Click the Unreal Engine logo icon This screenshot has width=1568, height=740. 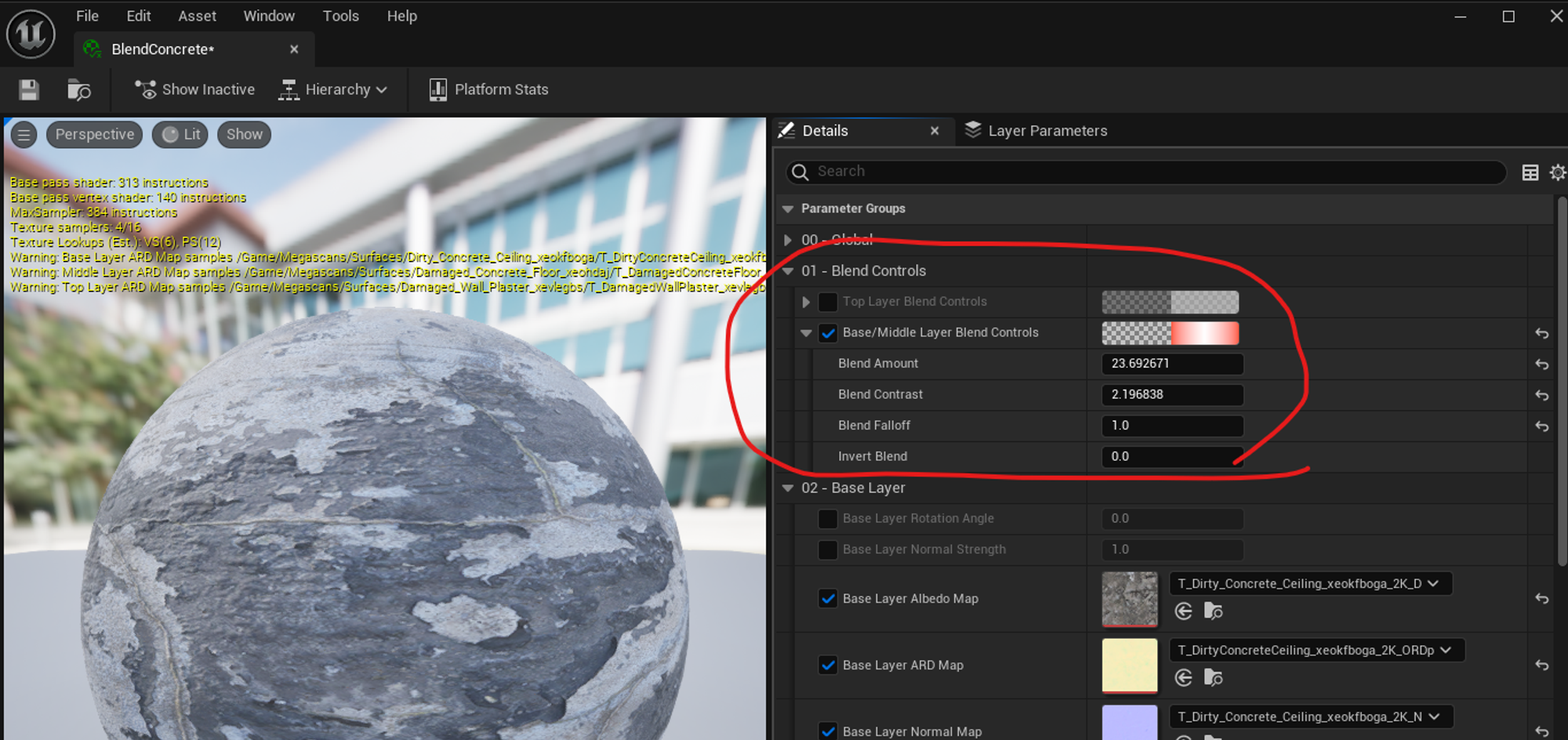pyautogui.click(x=31, y=34)
